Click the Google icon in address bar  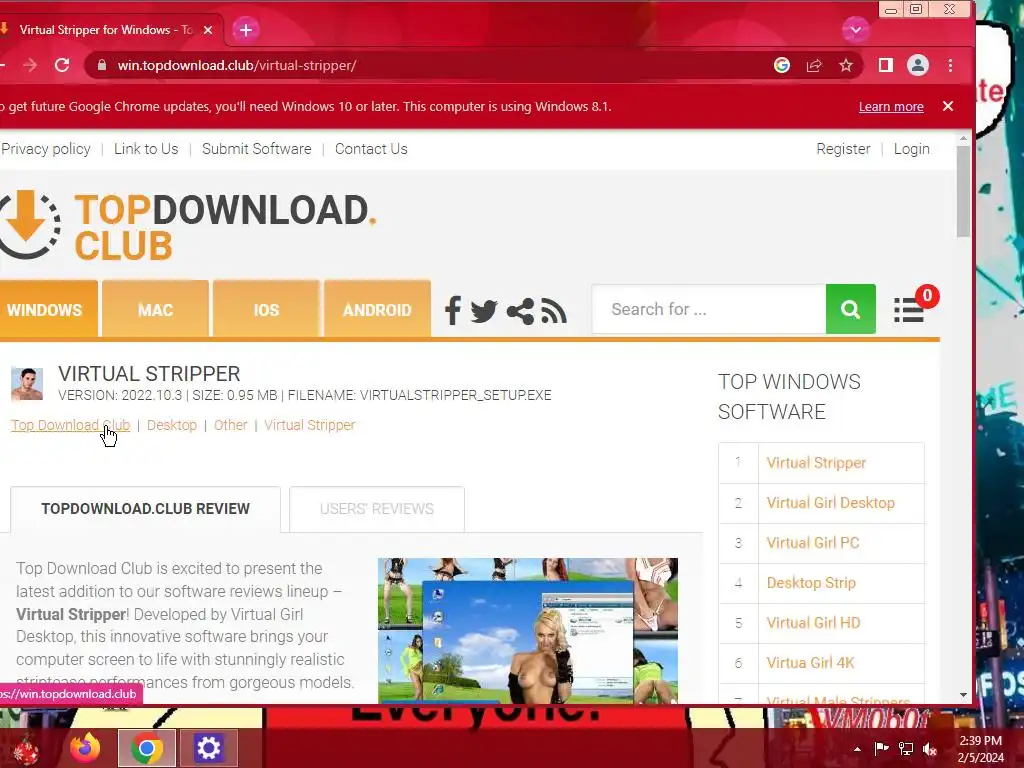pos(782,65)
